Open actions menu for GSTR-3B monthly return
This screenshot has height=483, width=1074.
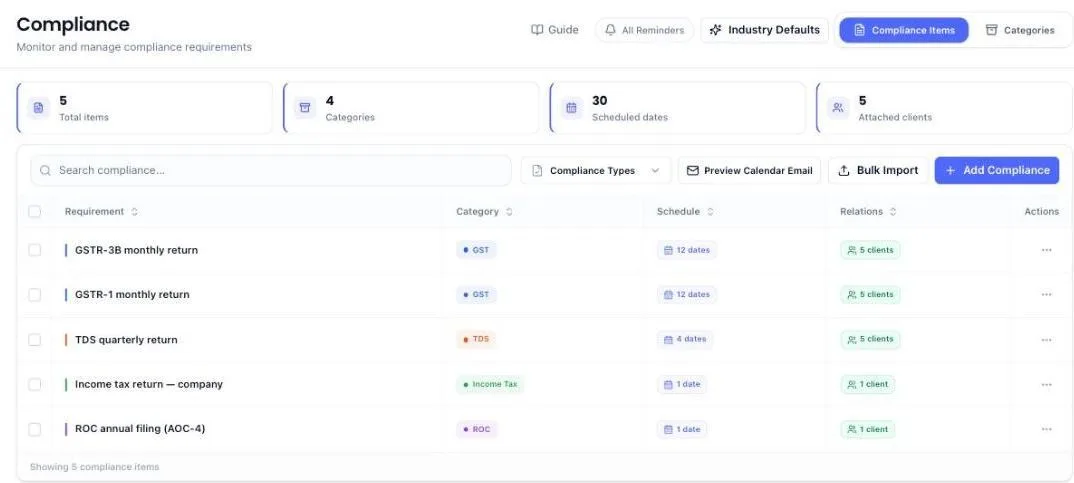point(1046,250)
